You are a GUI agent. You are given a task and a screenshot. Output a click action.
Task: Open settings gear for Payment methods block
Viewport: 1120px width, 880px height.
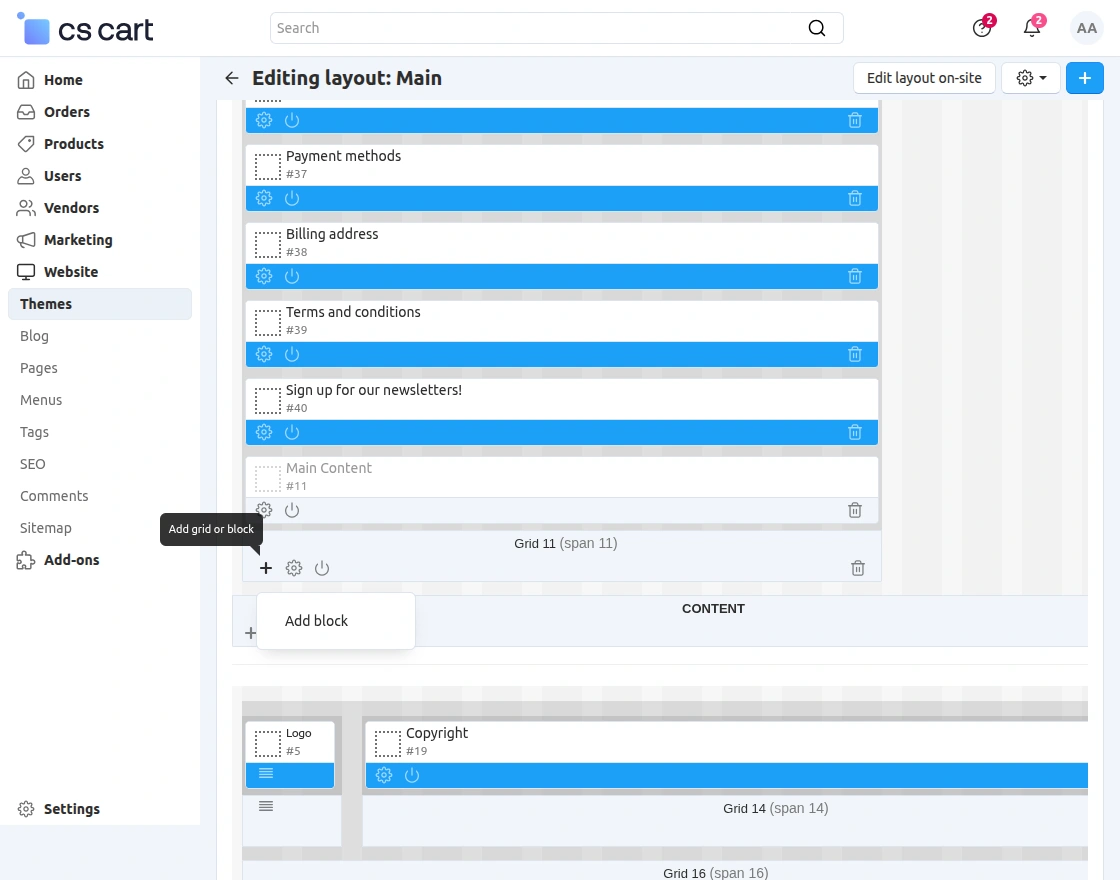pyautogui.click(x=264, y=198)
